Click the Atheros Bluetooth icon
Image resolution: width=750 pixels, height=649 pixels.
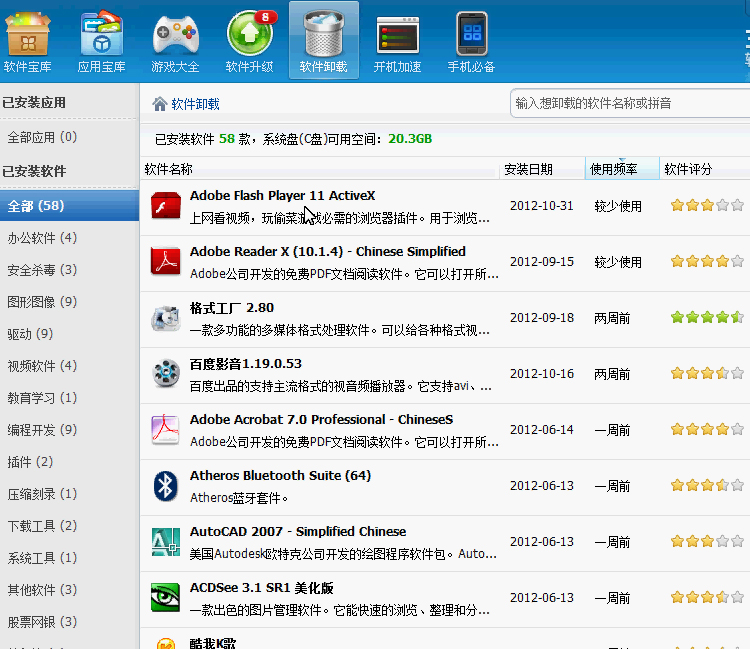(x=165, y=486)
